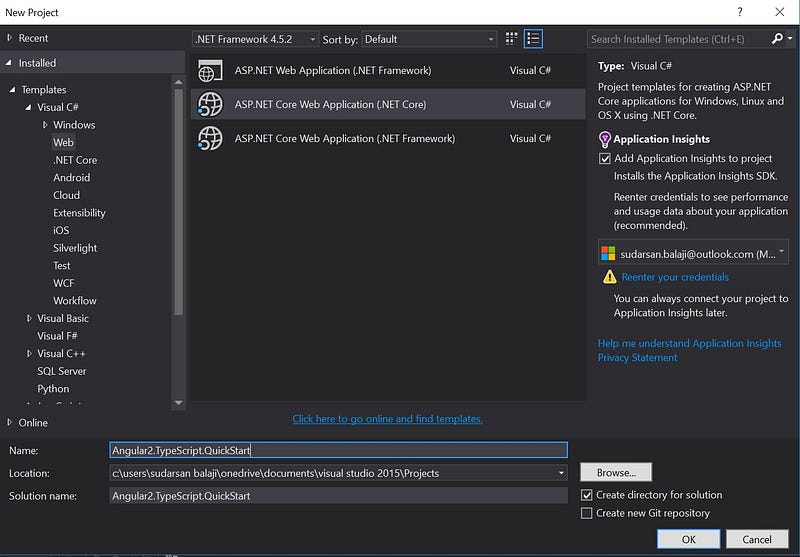Click the Application Insights lightbulb icon

click(x=605, y=139)
